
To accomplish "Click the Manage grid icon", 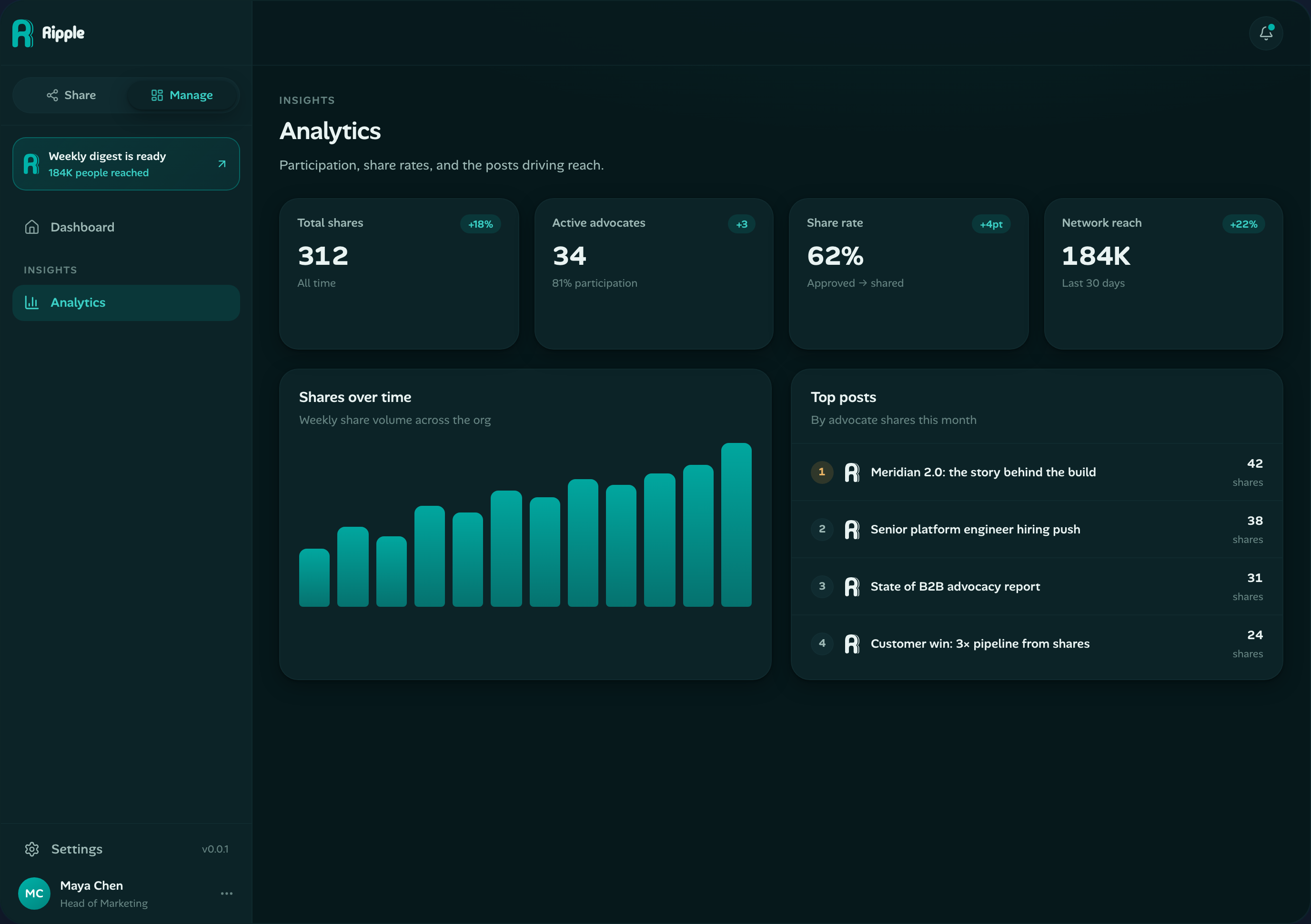I will point(157,95).
